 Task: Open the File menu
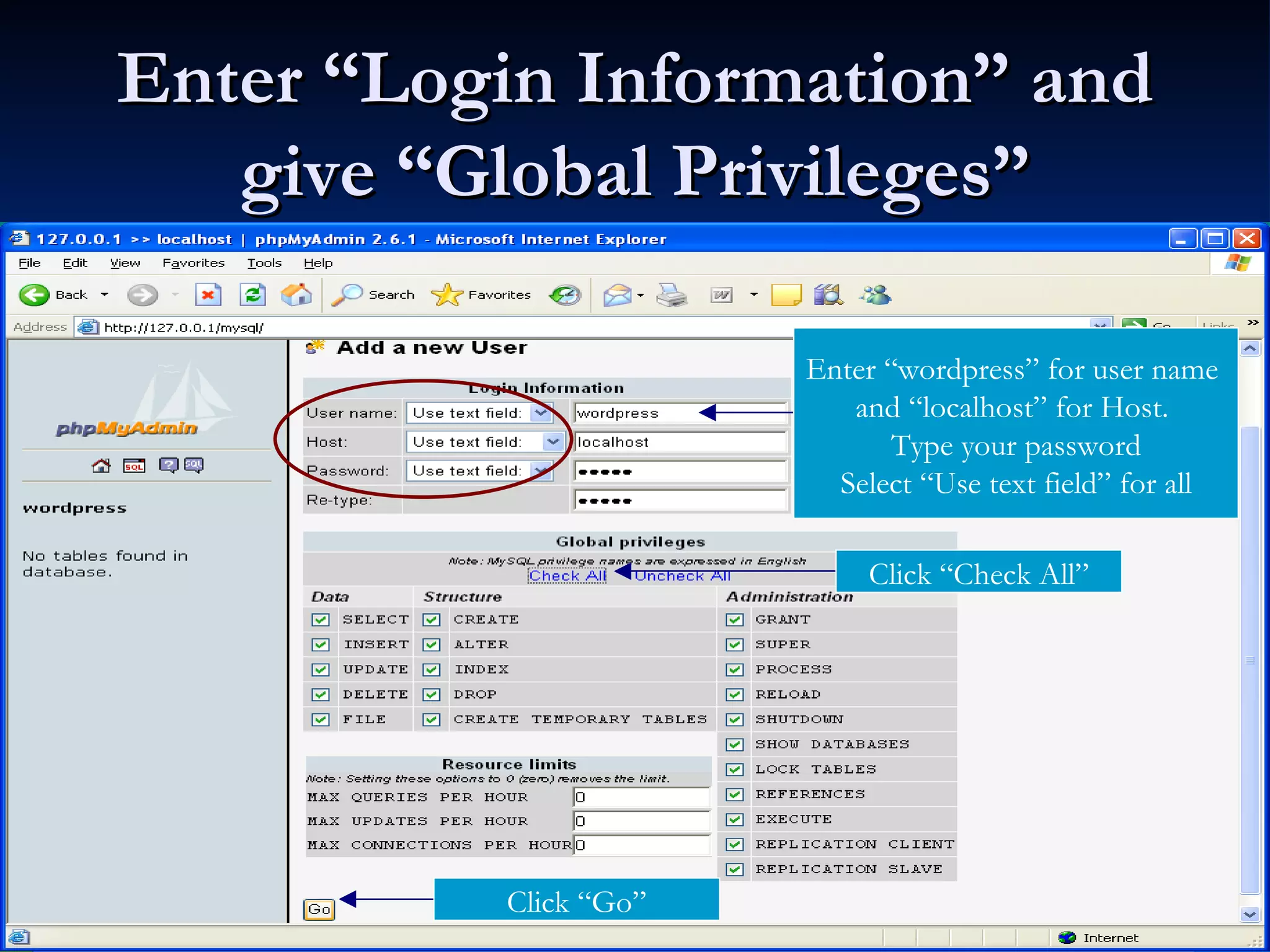(x=29, y=263)
